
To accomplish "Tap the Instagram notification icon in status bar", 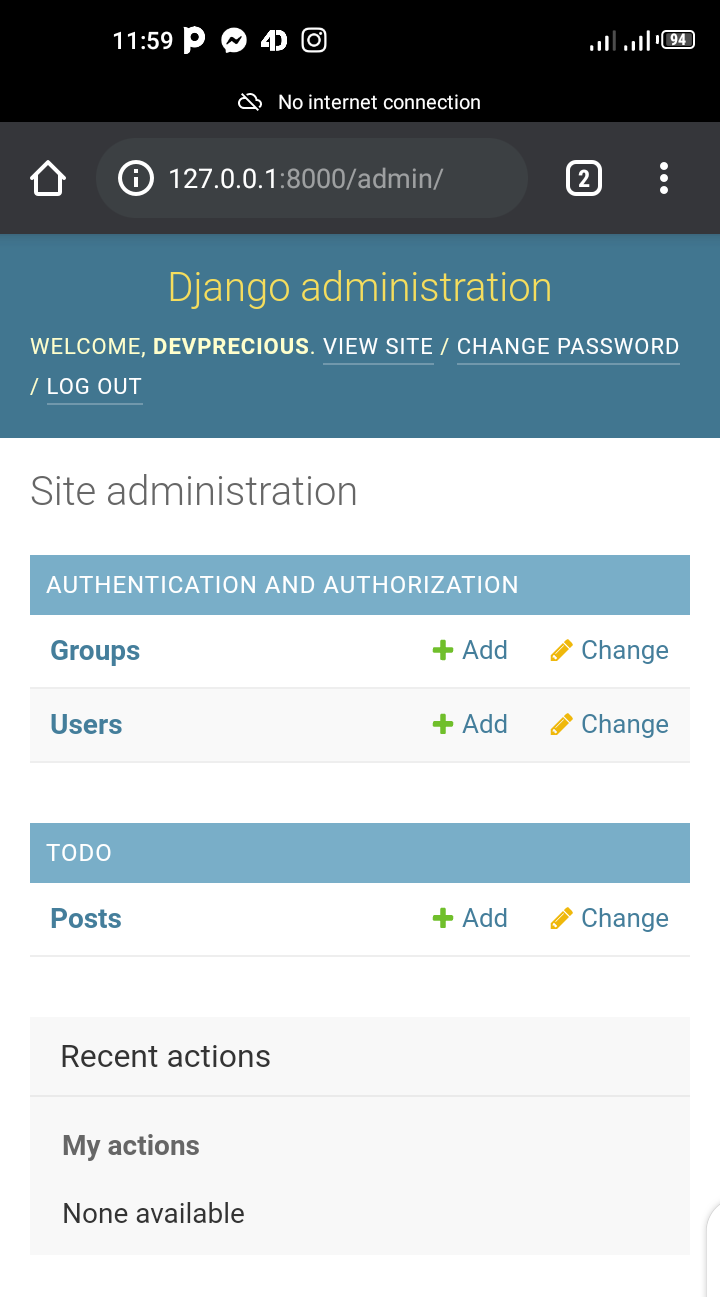I will tap(314, 40).
